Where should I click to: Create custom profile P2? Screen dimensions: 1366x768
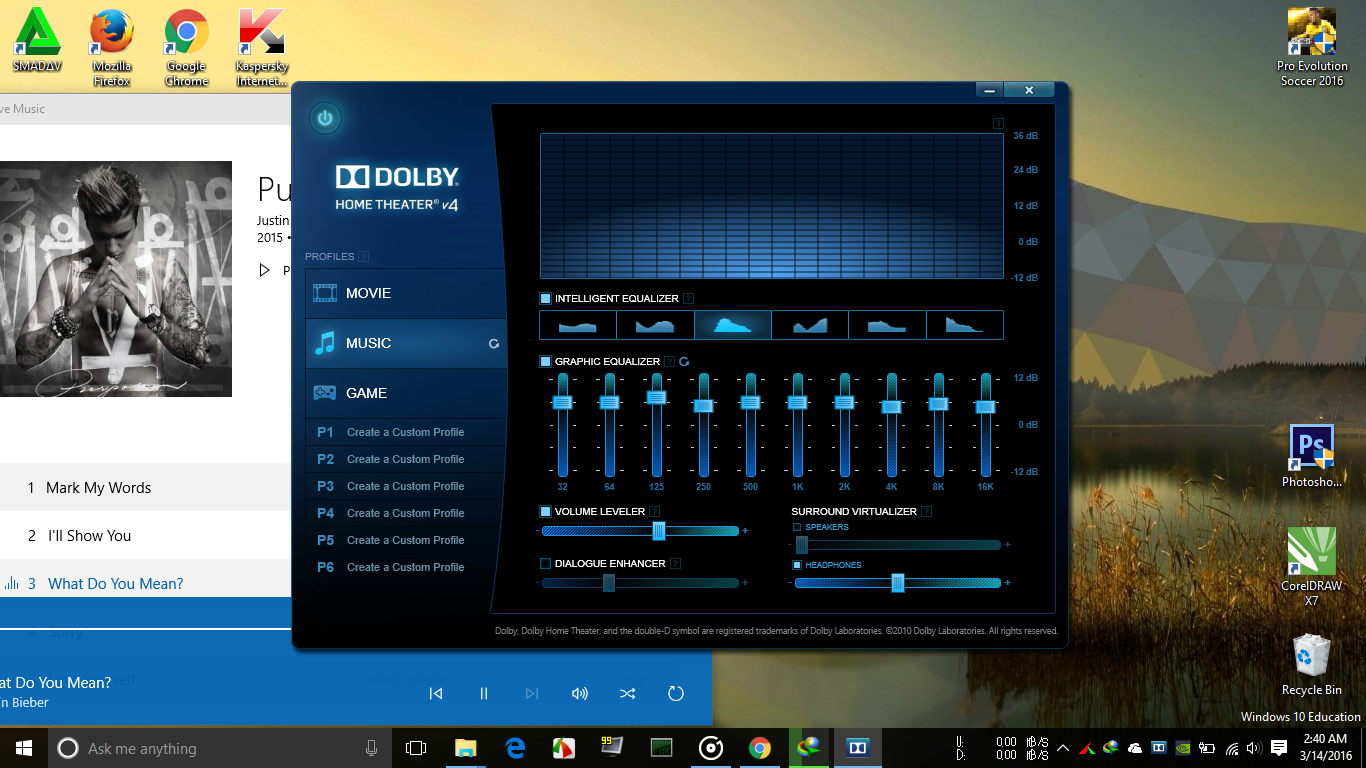[406, 459]
